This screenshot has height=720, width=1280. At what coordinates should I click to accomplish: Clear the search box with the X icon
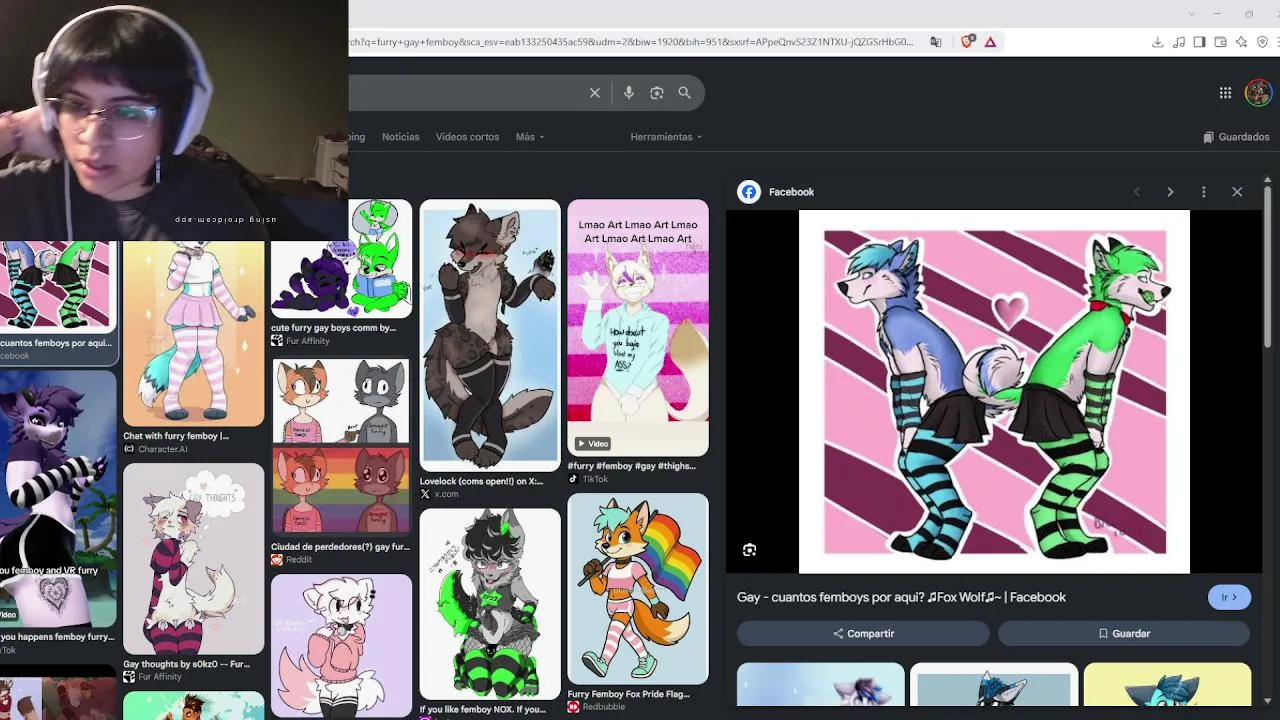[595, 93]
